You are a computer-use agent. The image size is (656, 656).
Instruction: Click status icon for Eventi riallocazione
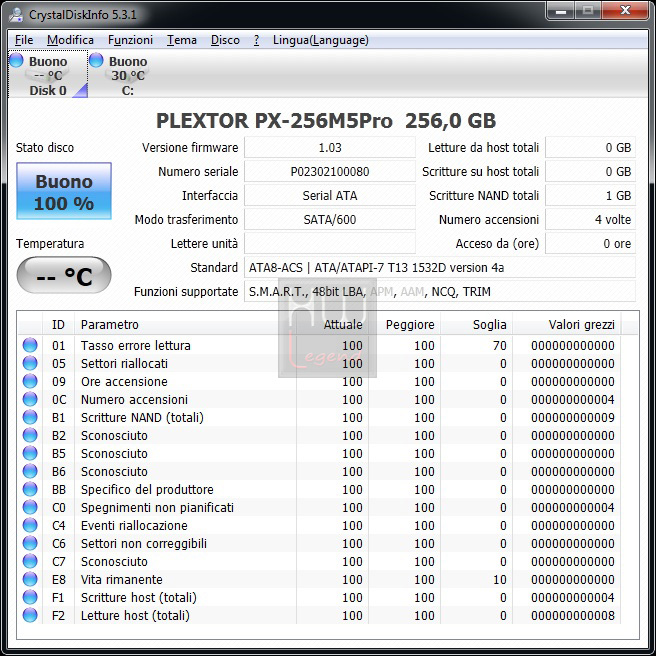click(30, 525)
